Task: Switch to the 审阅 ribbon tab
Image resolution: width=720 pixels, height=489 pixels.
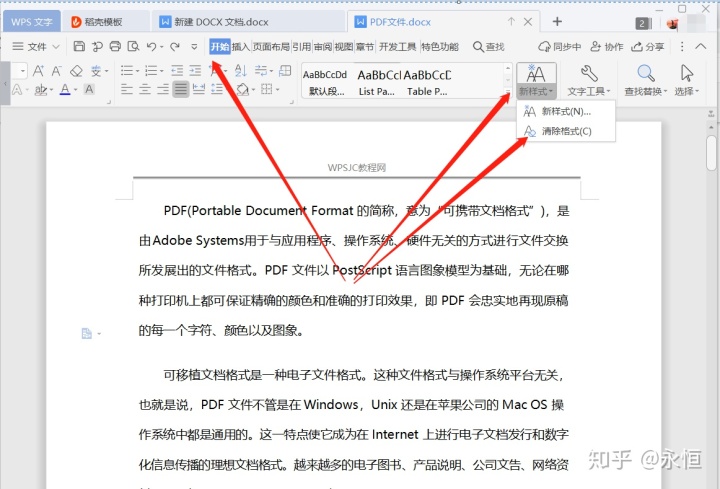Action: [323, 46]
